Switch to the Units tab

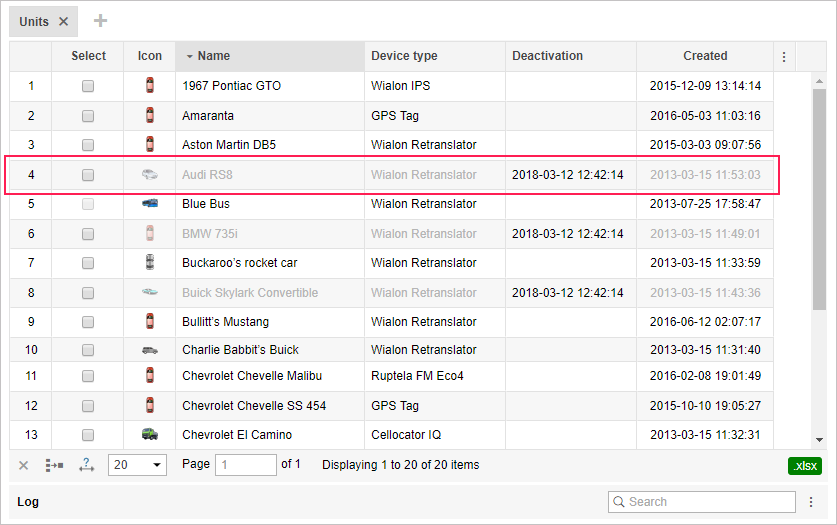click(x=34, y=21)
